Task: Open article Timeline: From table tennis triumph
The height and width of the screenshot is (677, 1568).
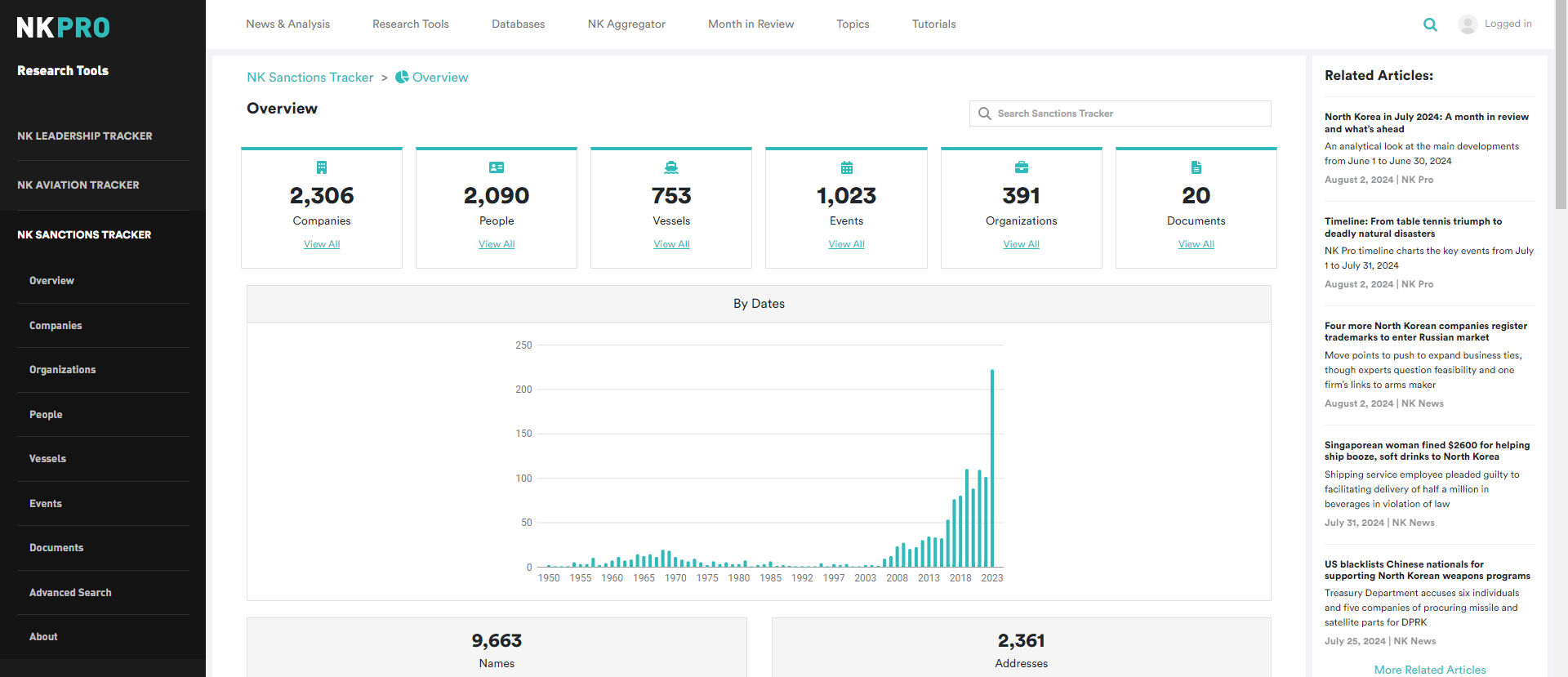Action: coord(1413,227)
